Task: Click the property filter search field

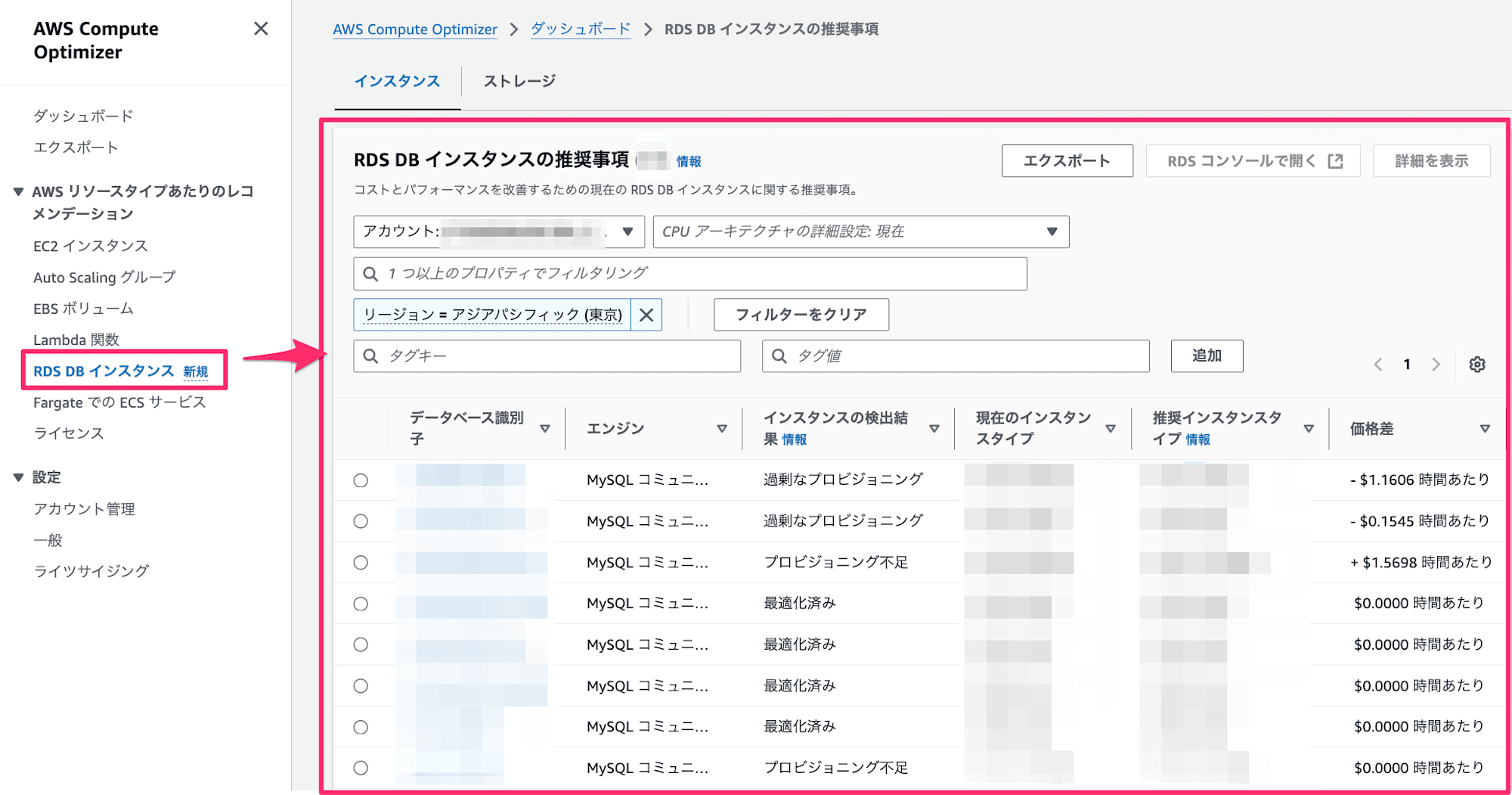Action: 690,274
